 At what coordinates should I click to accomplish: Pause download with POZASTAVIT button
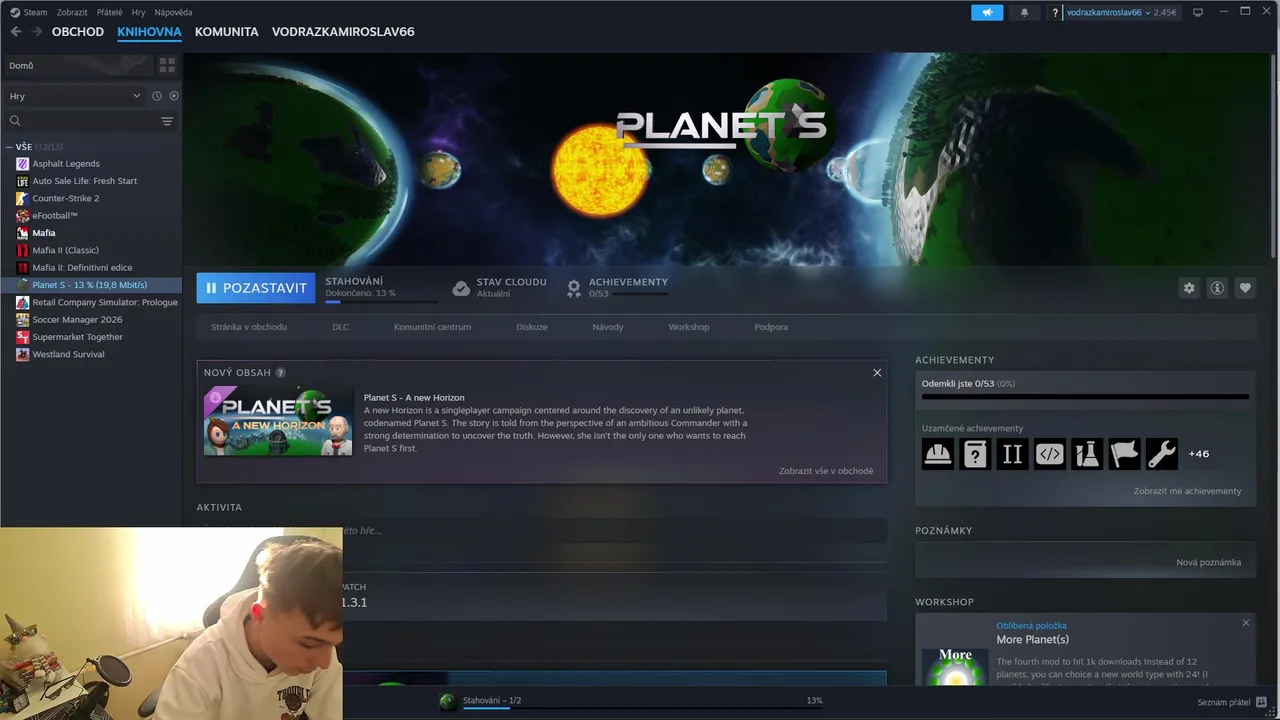tap(256, 288)
